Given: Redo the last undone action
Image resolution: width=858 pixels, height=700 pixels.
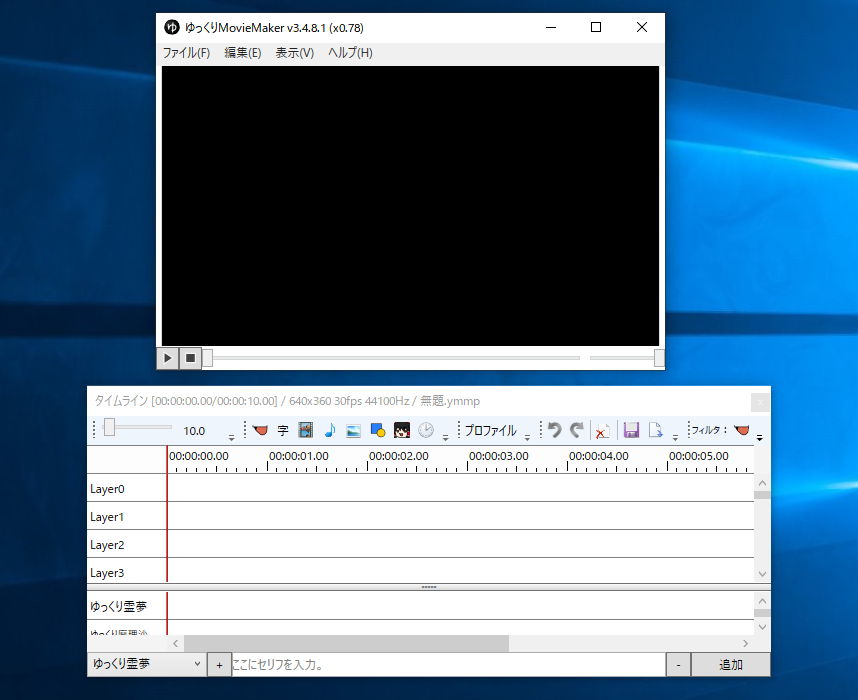Looking at the screenshot, I should click(x=577, y=430).
